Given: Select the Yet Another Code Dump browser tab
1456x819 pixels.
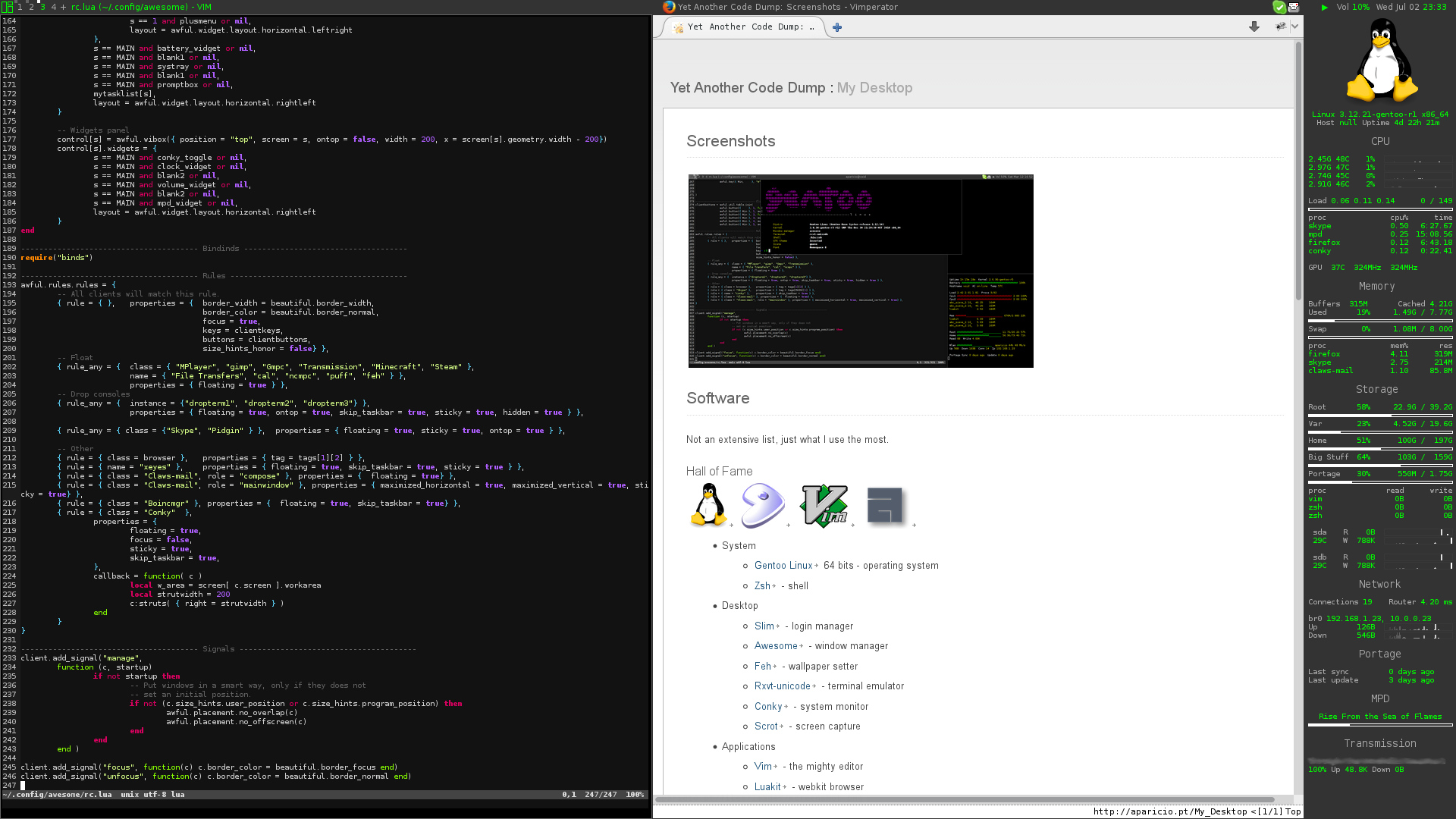Looking at the screenshot, I should click(745, 27).
